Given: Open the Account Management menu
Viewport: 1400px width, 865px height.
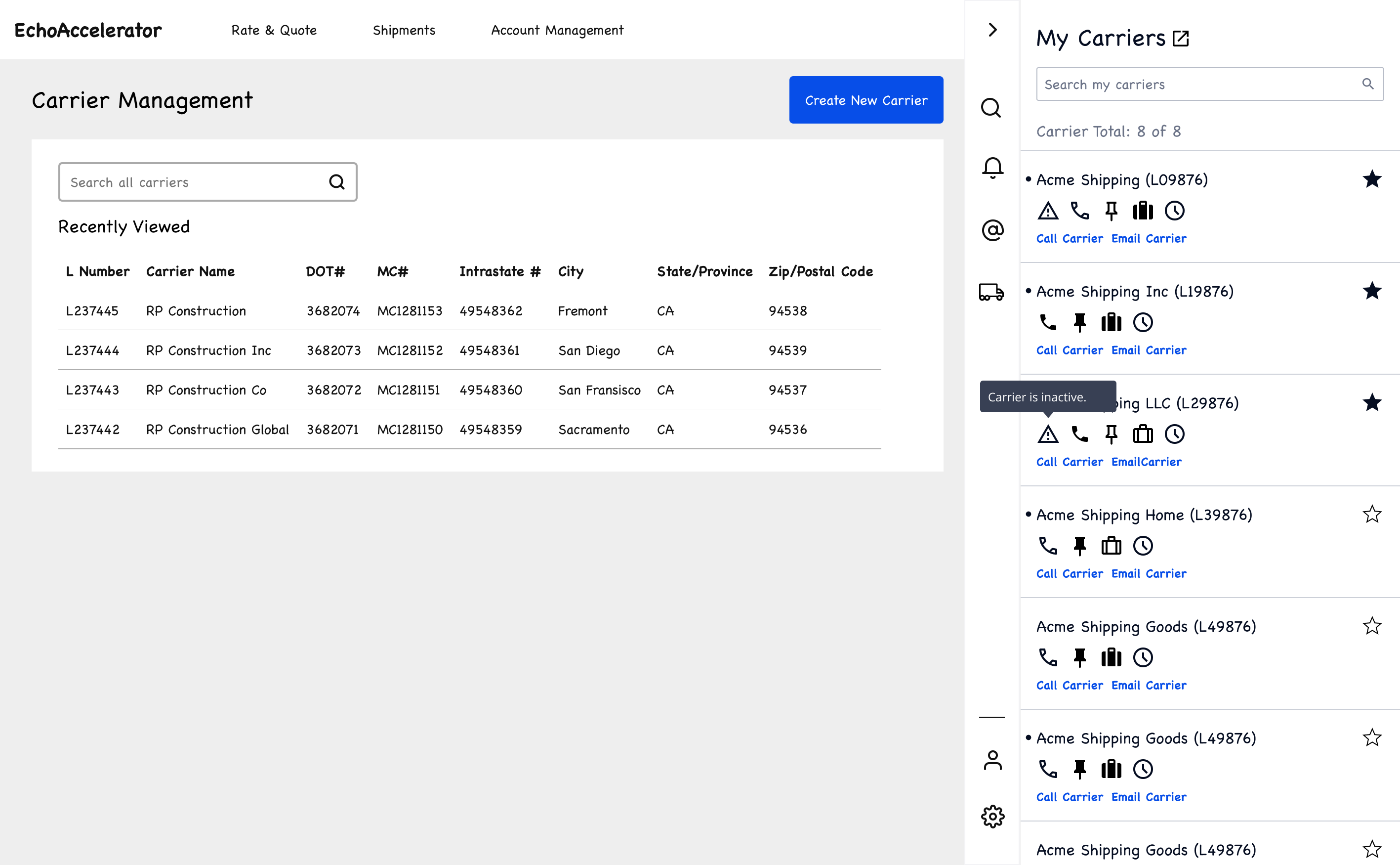Looking at the screenshot, I should tap(557, 30).
